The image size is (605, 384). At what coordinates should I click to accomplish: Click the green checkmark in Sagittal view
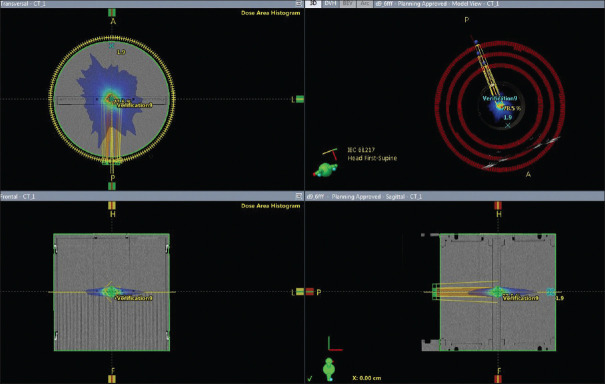(x=310, y=379)
